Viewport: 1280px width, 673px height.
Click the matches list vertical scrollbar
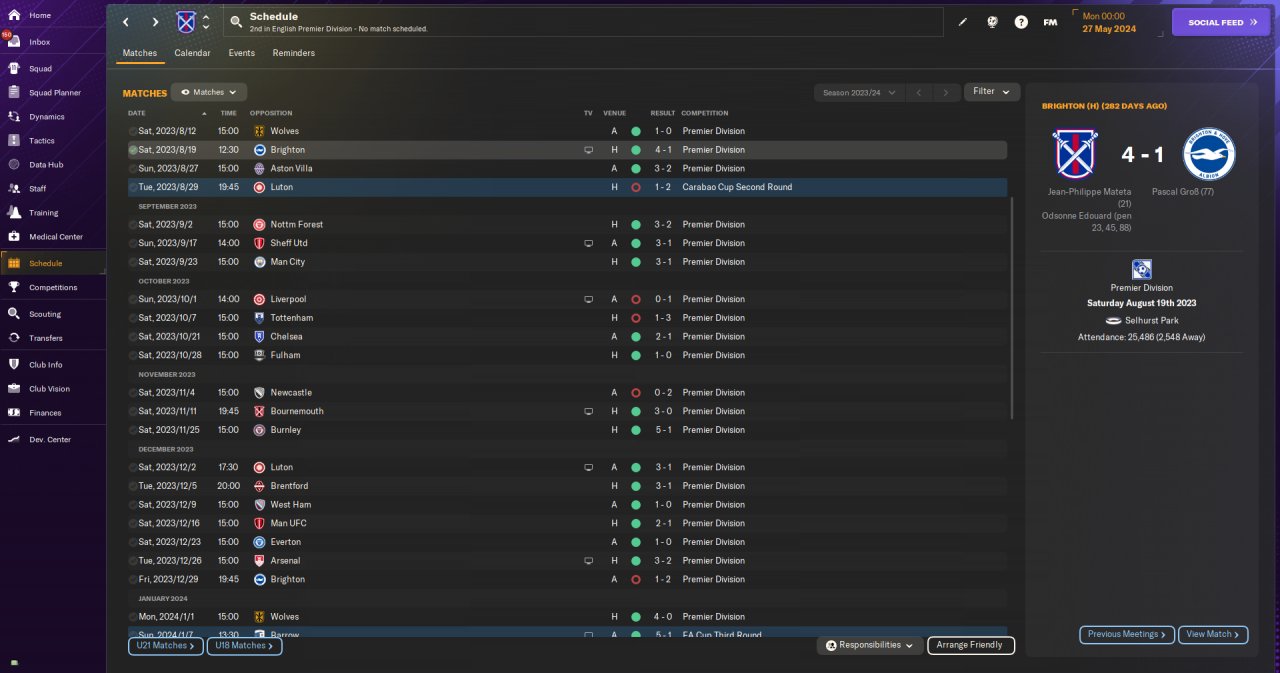[x=1013, y=308]
